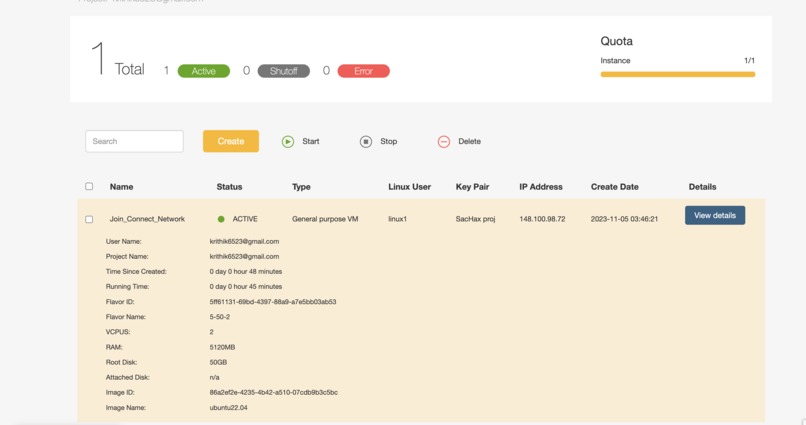806x425 pixels.
Task: Click the green ACTIVE status dot
Action: (x=221, y=219)
